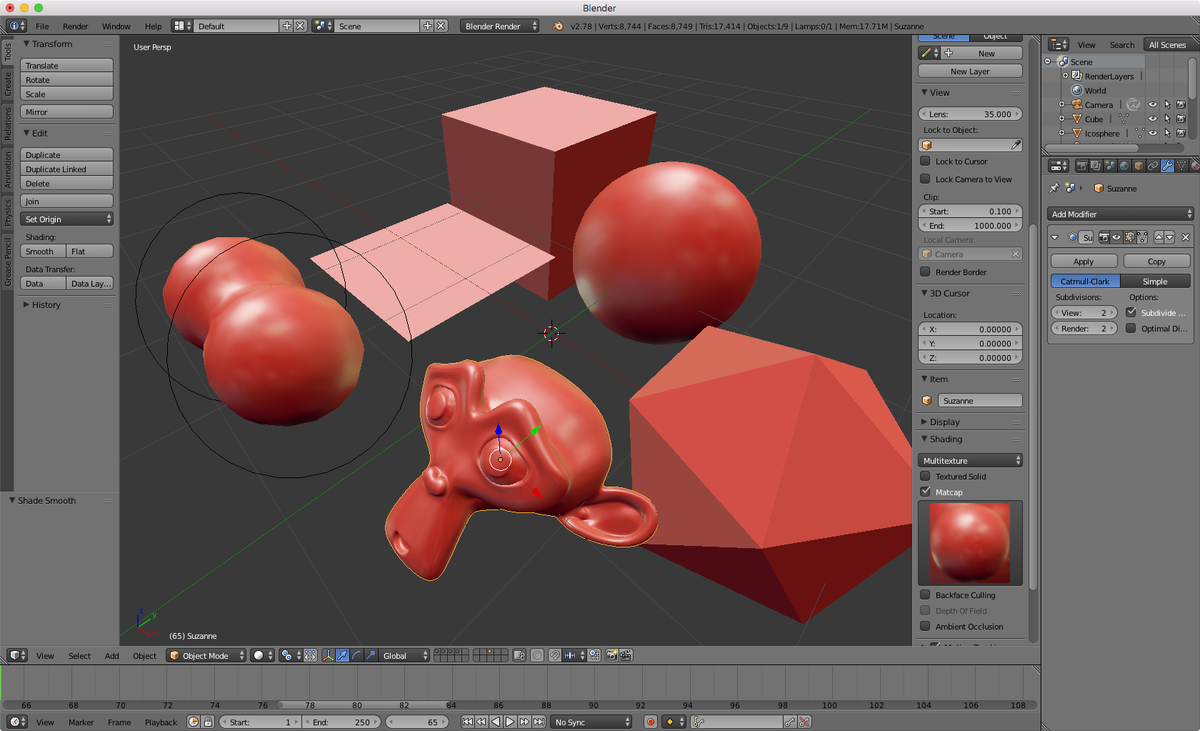Open the Render menu
This screenshot has height=731, width=1200.
[x=75, y=26]
